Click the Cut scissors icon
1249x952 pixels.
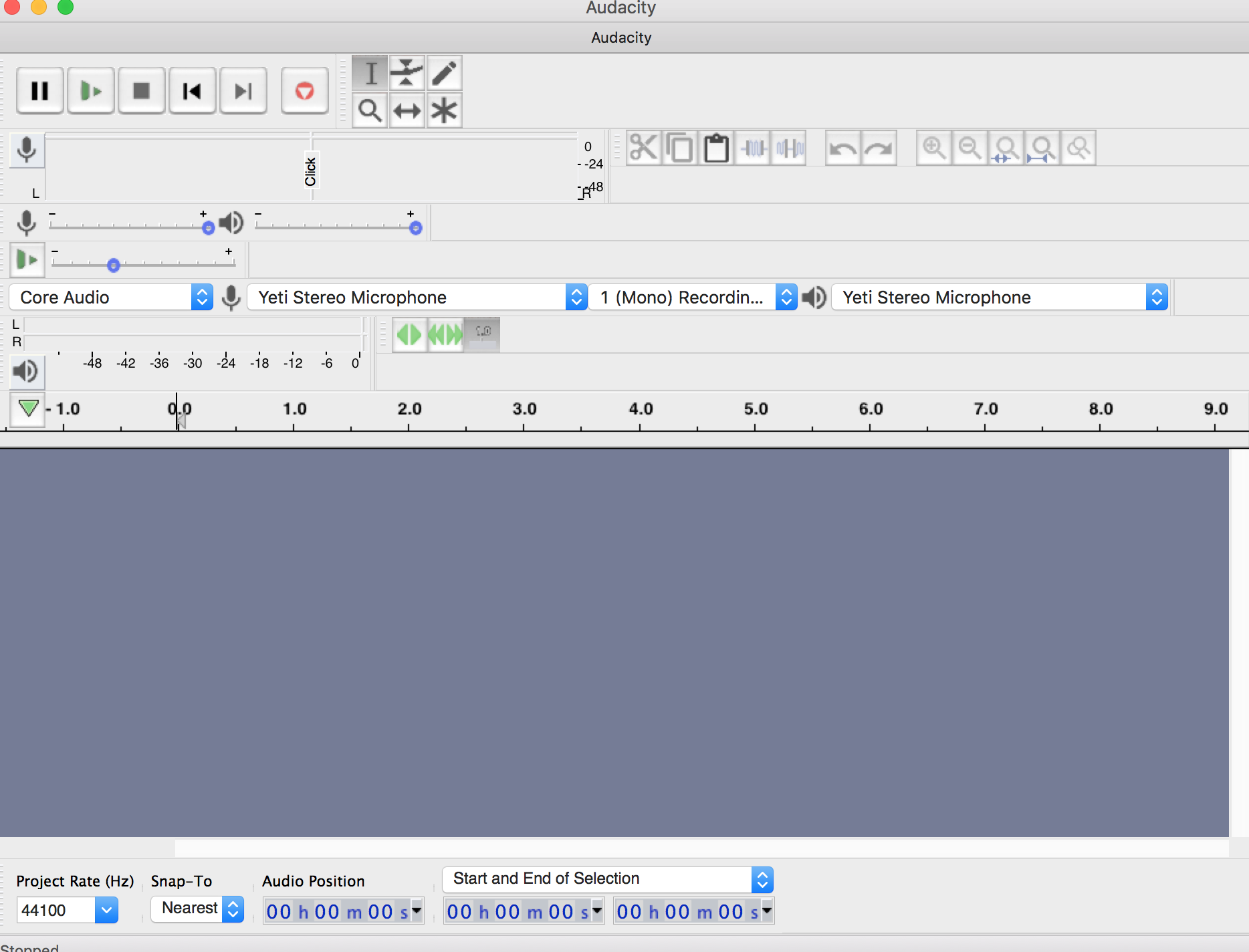coord(644,148)
